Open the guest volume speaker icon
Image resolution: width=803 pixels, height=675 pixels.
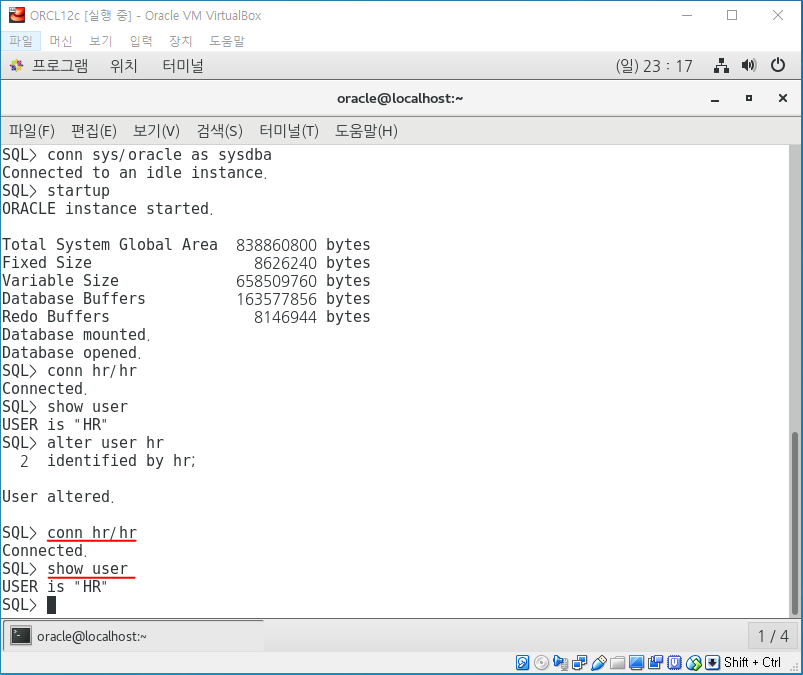click(x=749, y=66)
